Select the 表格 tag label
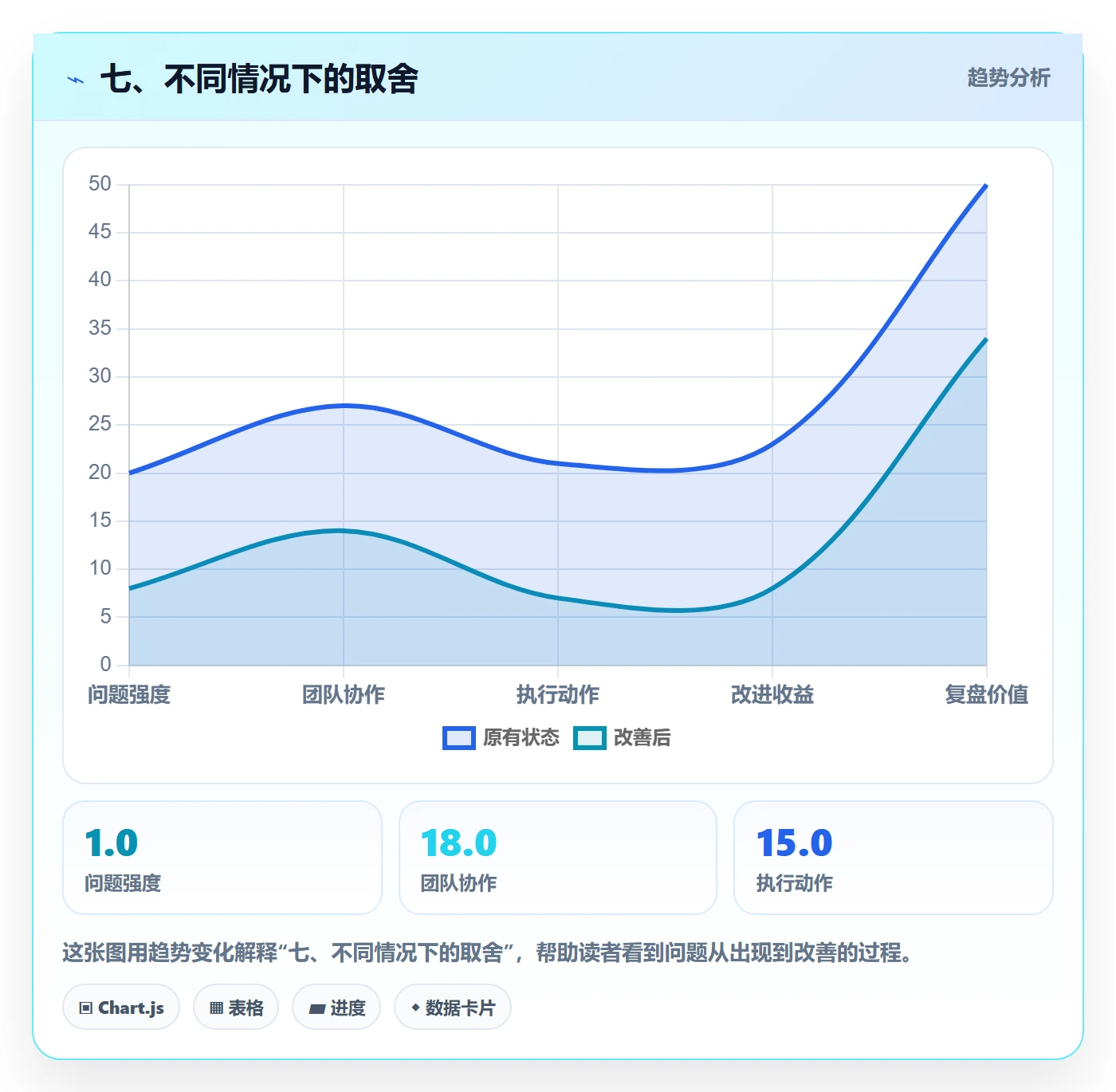Viewport: 1116px width, 1092px height. [x=246, y=1008]
